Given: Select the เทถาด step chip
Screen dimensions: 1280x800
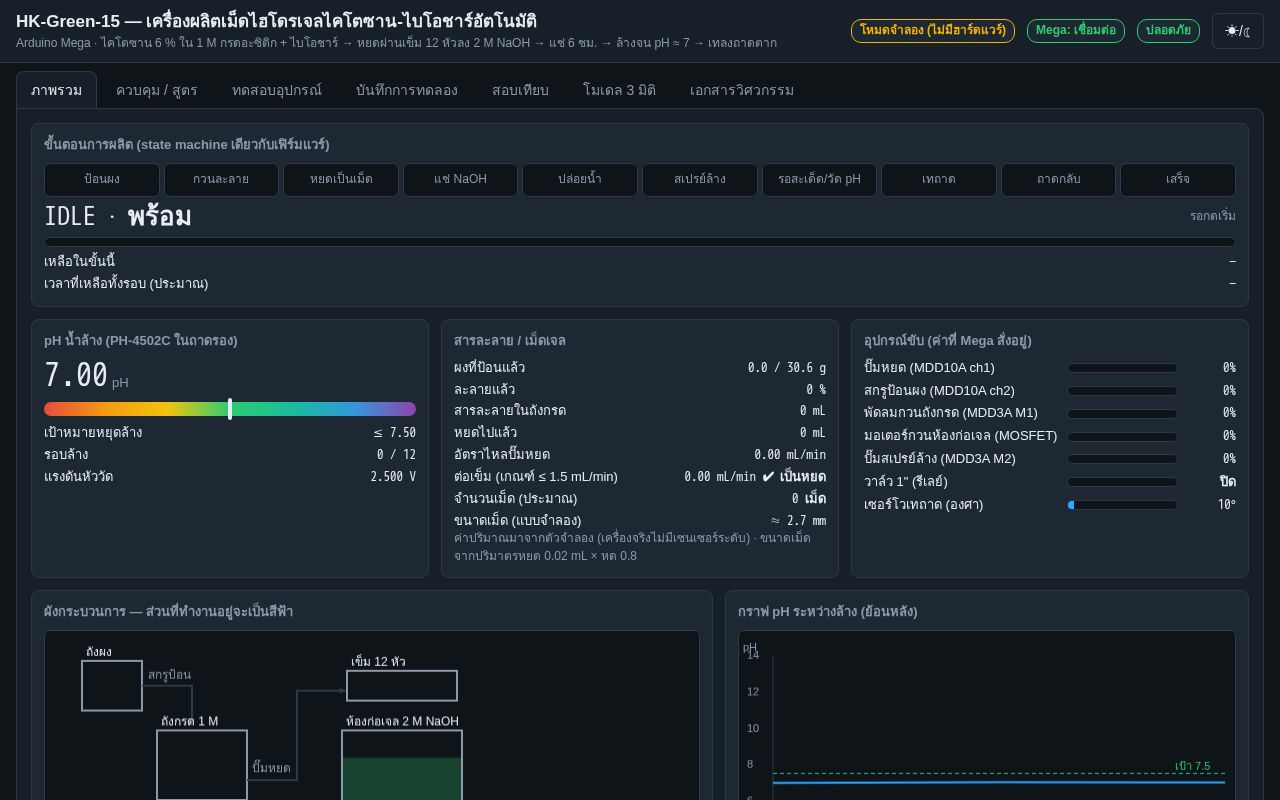Looking at the screenshot, I should pos(939,180).
